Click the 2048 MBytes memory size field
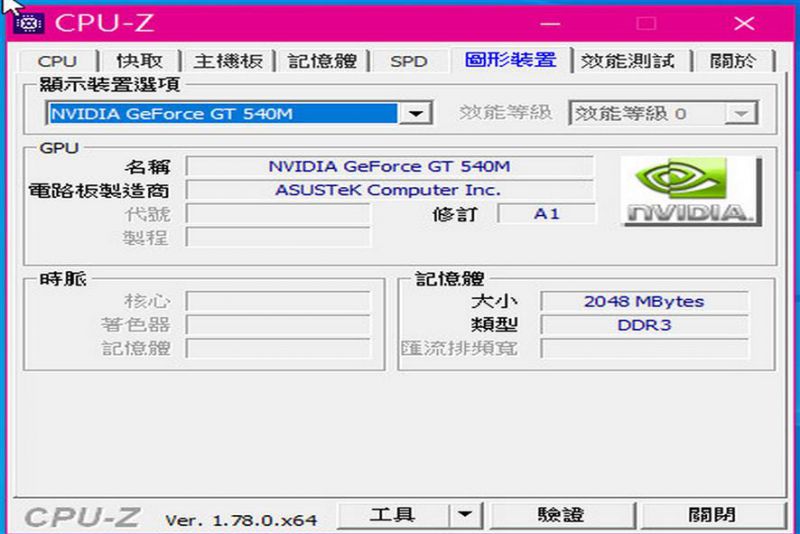 (x=643, y=301)
